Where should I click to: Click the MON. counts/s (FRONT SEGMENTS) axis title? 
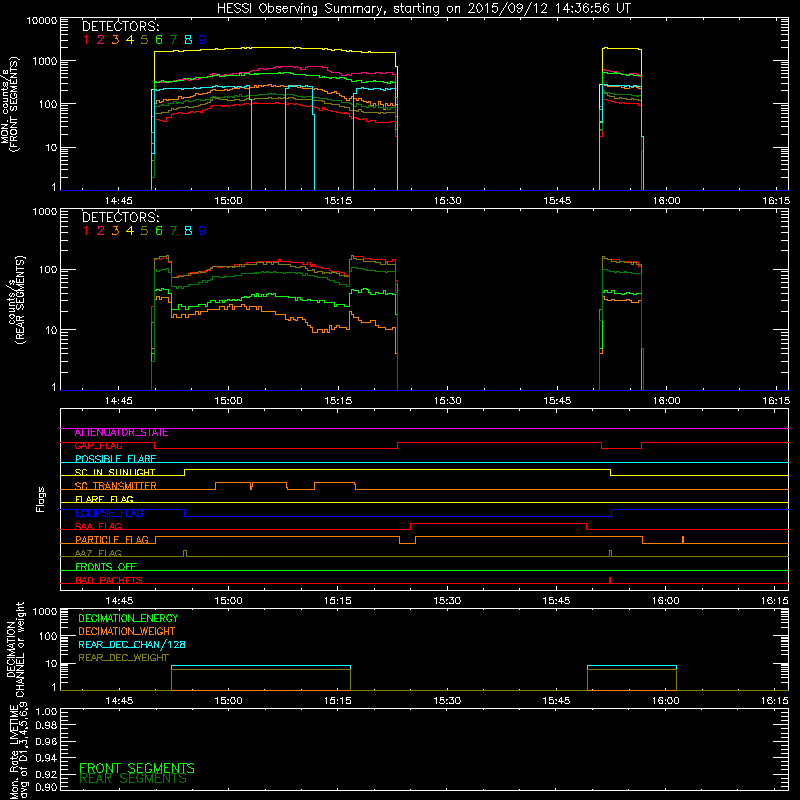coord(10,104)
